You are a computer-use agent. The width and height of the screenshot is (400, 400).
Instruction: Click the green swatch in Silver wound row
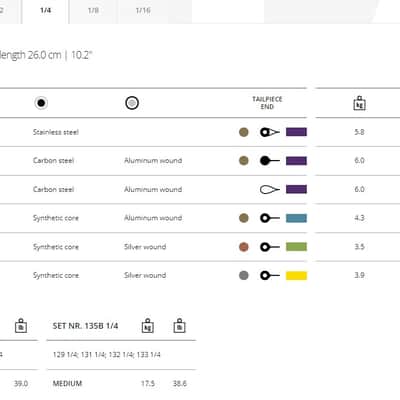(296, 247)
